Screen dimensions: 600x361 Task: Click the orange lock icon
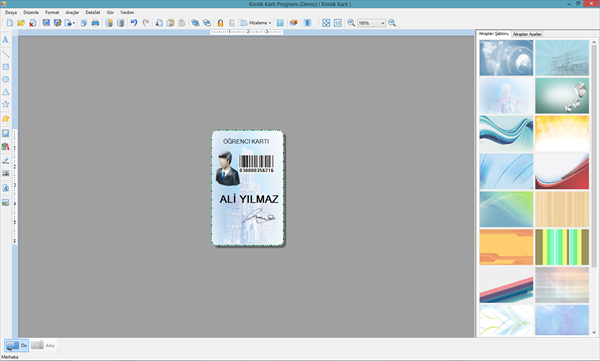point(220,23)
